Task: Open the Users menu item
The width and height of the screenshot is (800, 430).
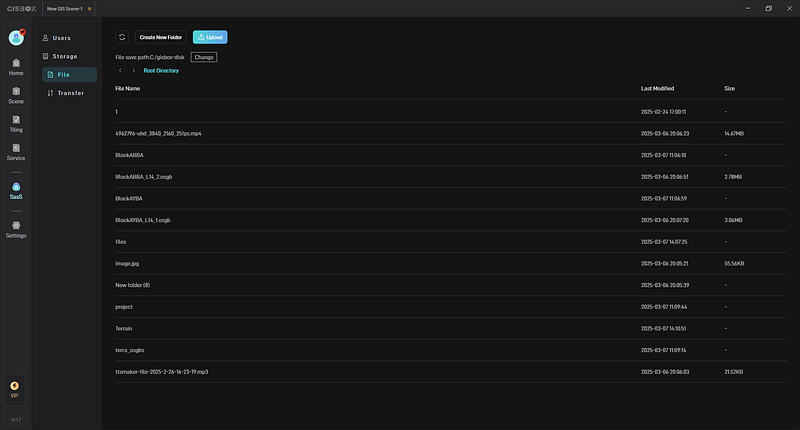Action: point(57,38)
